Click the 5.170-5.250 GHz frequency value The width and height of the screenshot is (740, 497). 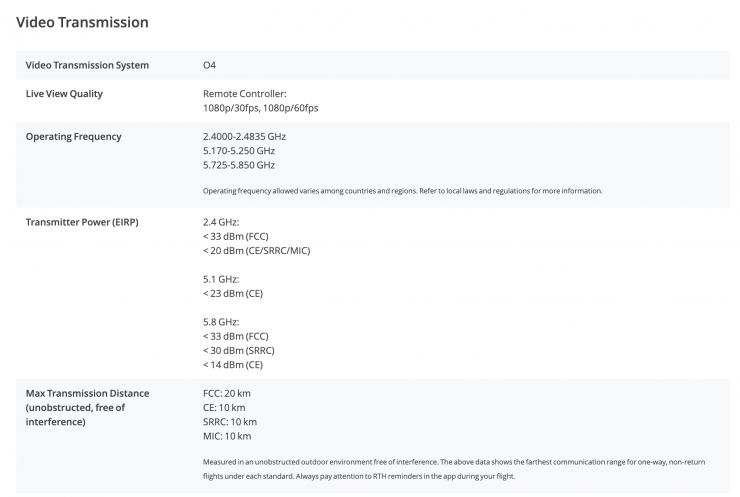point(238,150)
